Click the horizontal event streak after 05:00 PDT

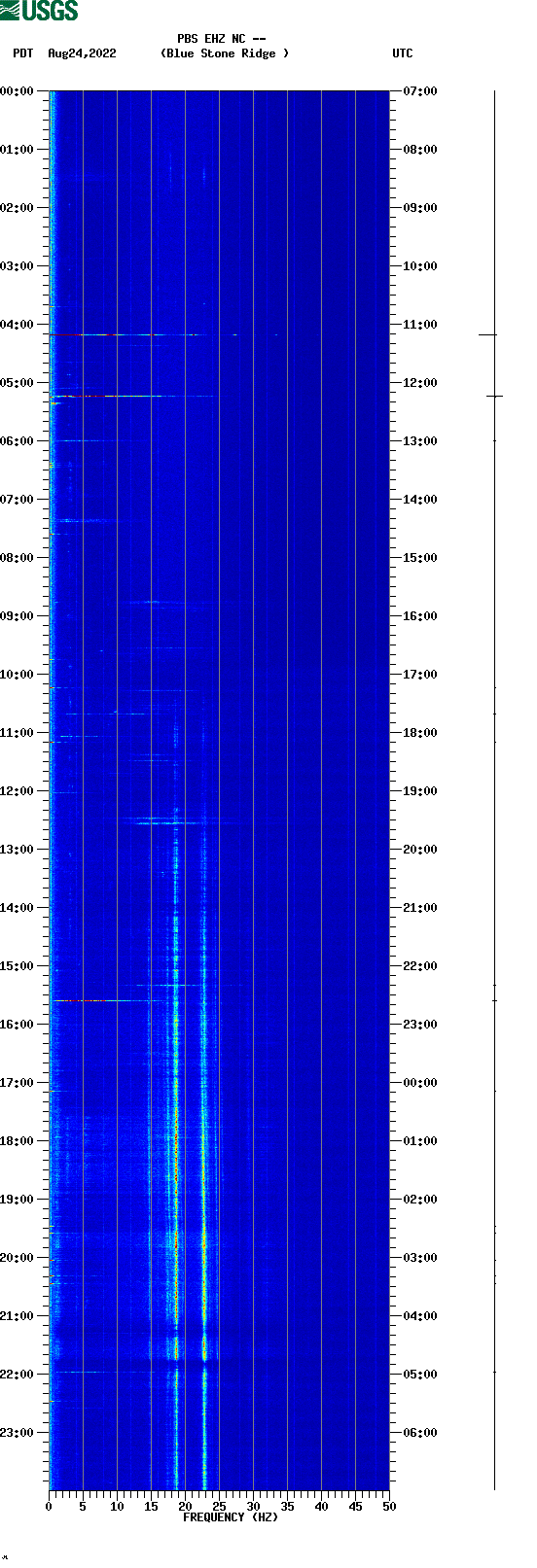pyautogui.click(x=131, y=396)
